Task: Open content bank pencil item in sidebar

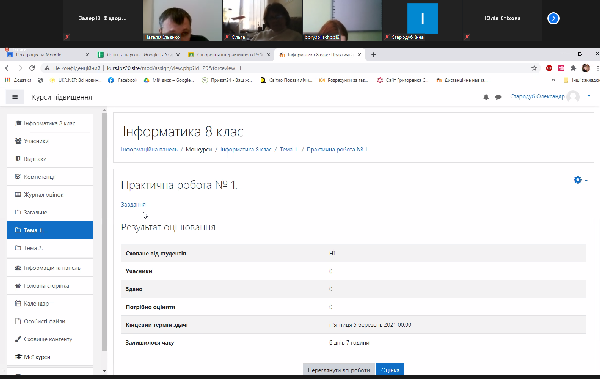Action: [x=50, y=339]
